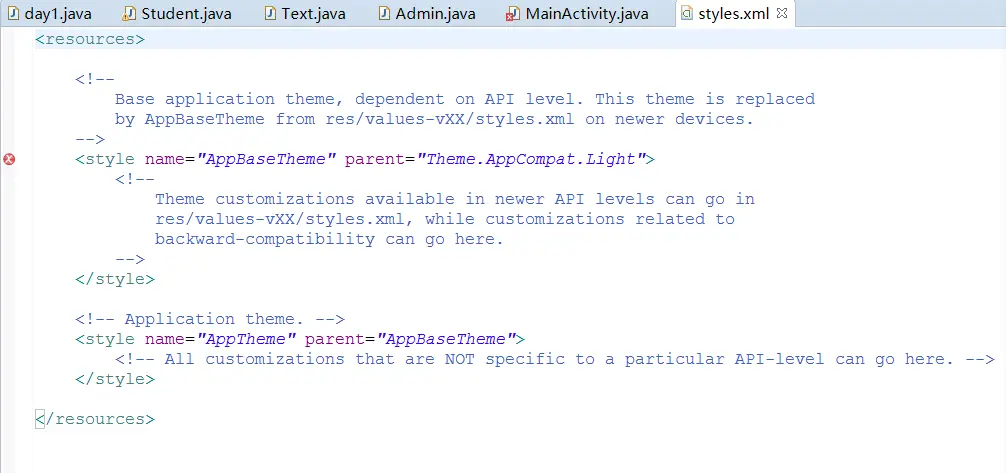Switch to the Admin.java tab
Image resolution: width=1006 pixels, height=473 pixels.
pos(427,13)
